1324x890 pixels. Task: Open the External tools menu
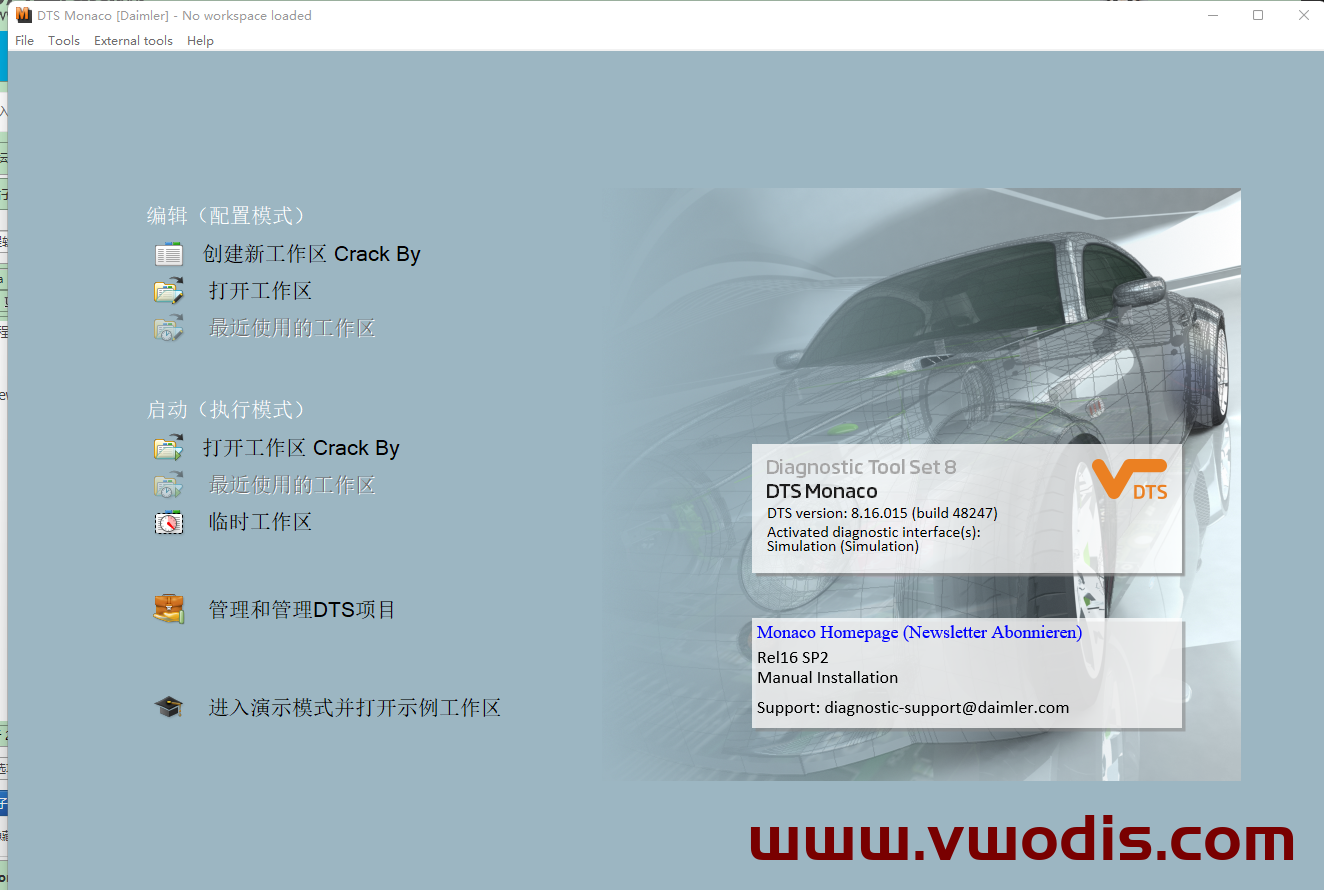click(x=133, y=41)
